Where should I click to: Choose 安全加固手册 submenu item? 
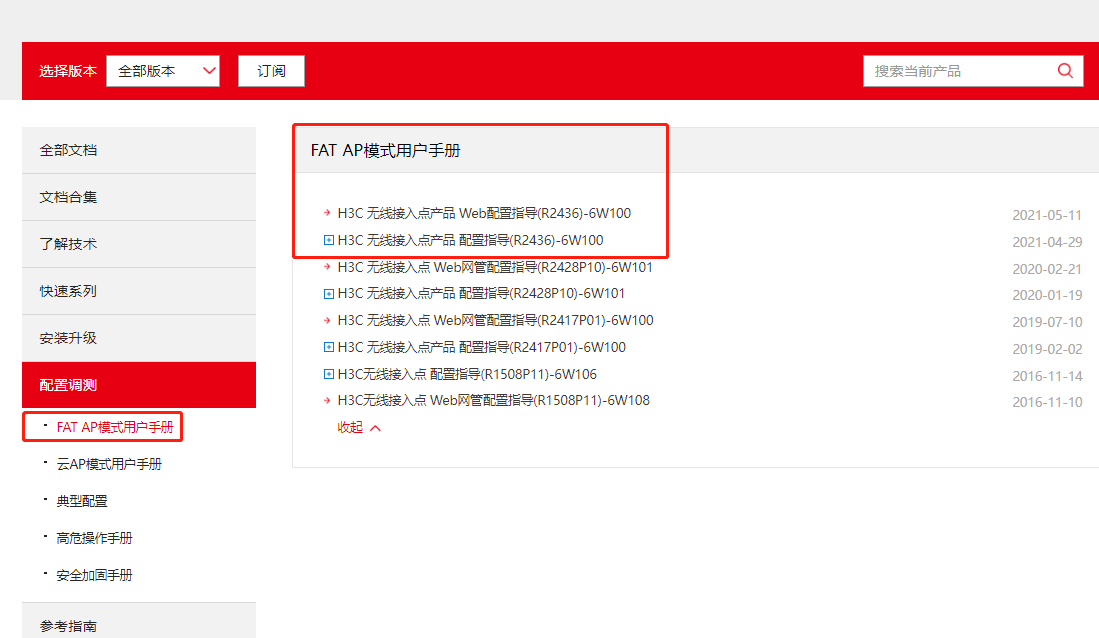(x=95, y=576)
